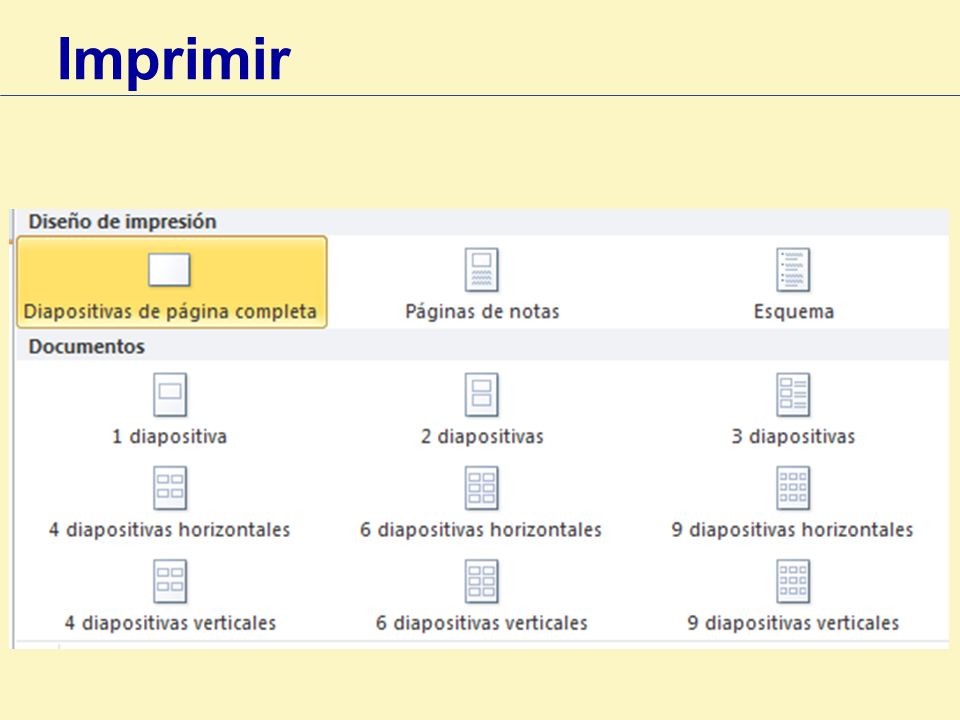Click the '3 diapositivas' label
This screenshot has height=720, width=960.
793,437
